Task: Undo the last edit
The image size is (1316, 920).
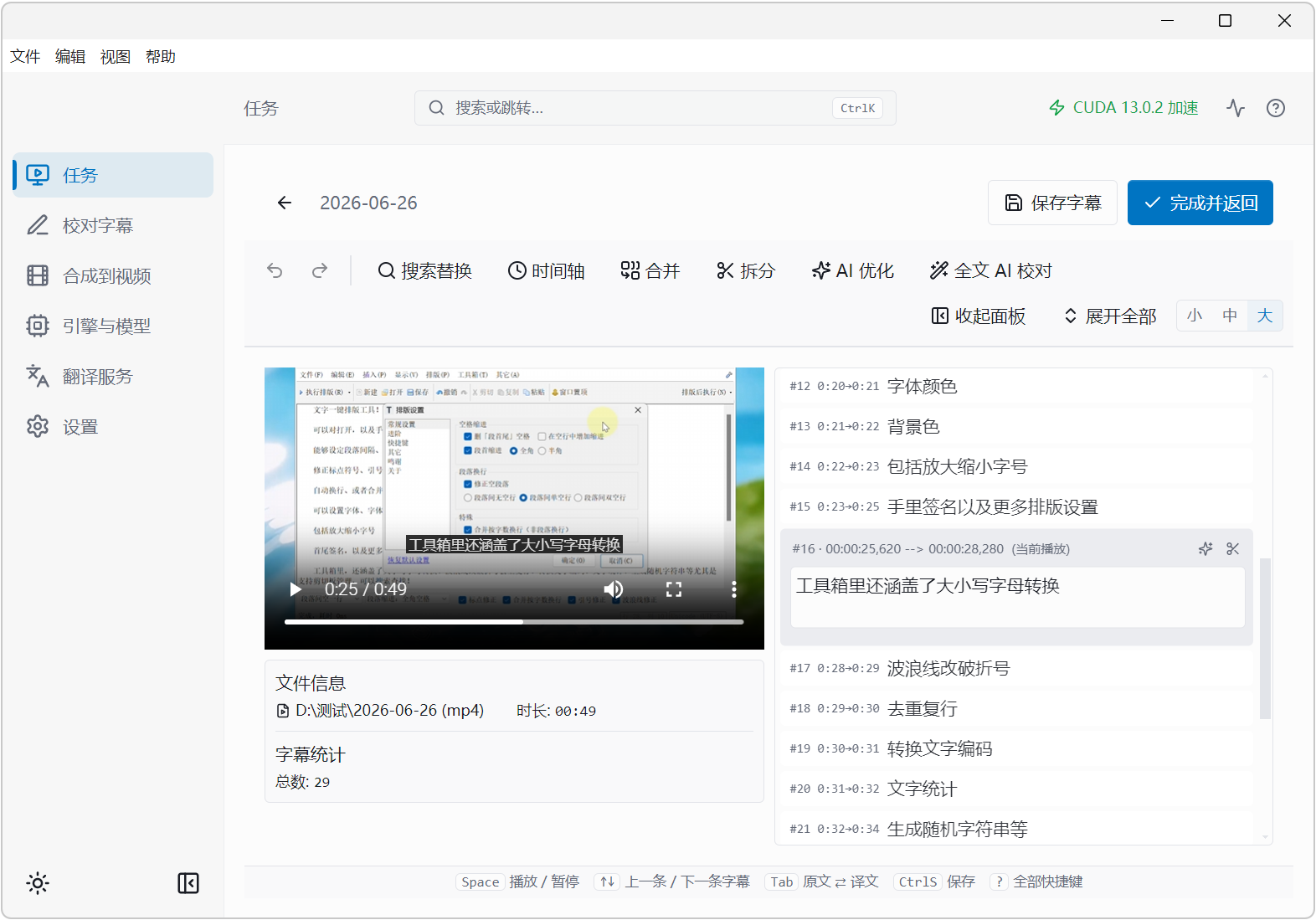Action: tap(275, 270)
